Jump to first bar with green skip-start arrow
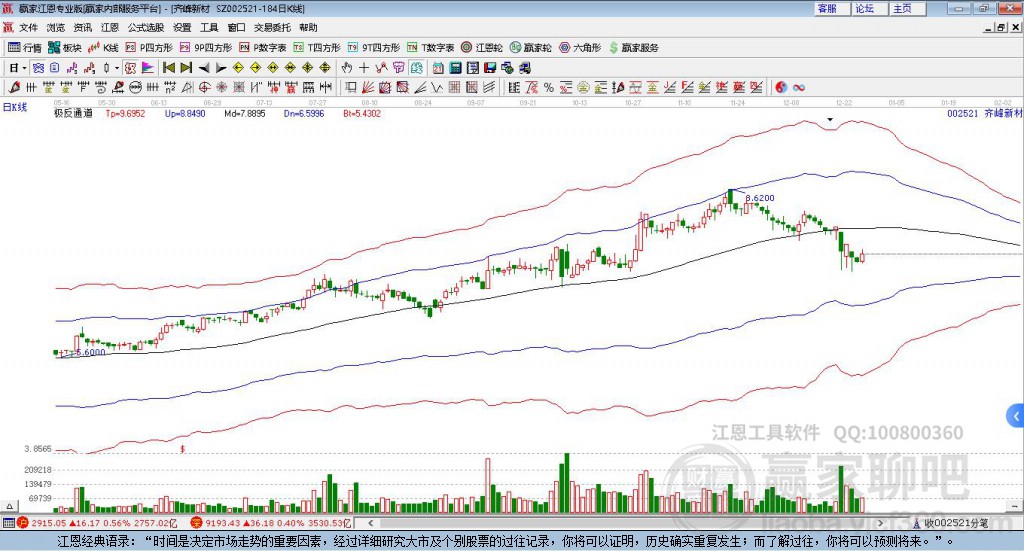 pos(168,68)
